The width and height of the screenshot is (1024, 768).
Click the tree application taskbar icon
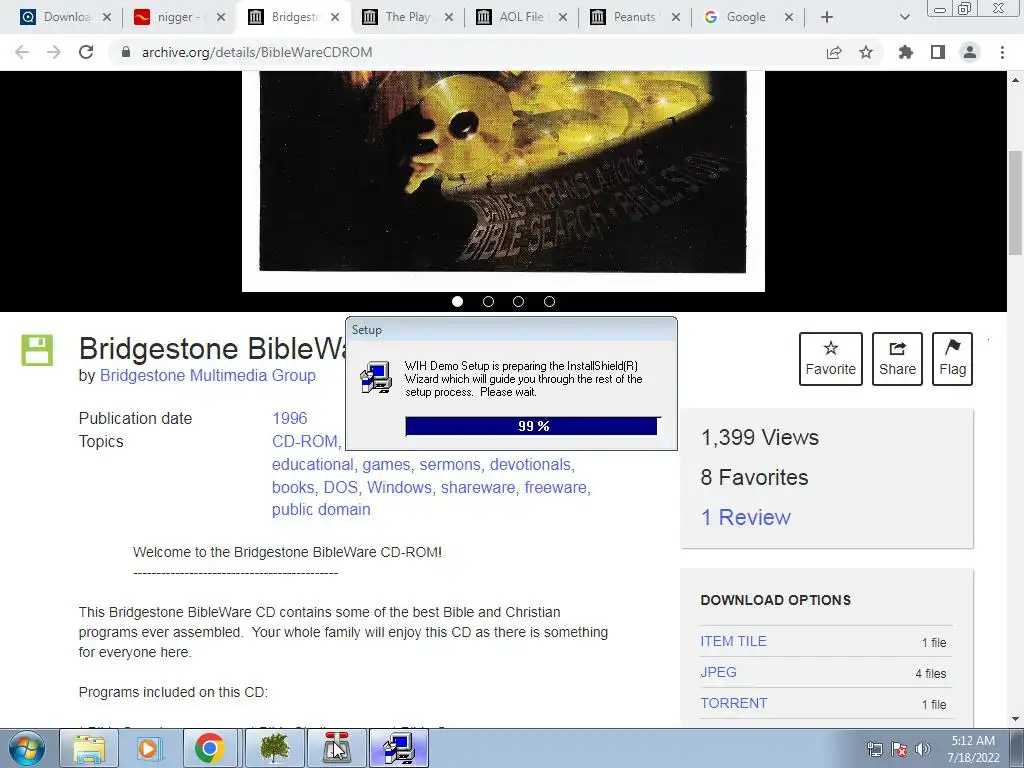[x=274, y=748]
